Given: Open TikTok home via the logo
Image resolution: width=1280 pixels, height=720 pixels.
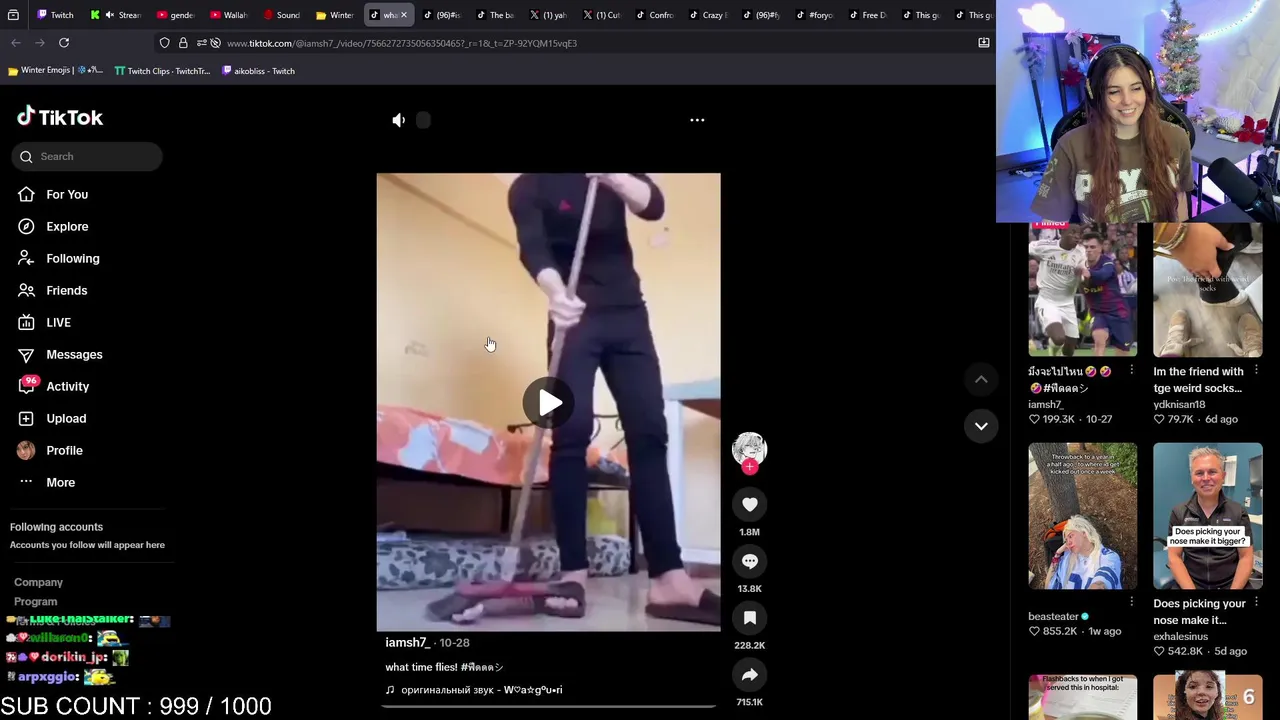Looking at the screenshot, I should pyautogui.click(x=60, y=117).
